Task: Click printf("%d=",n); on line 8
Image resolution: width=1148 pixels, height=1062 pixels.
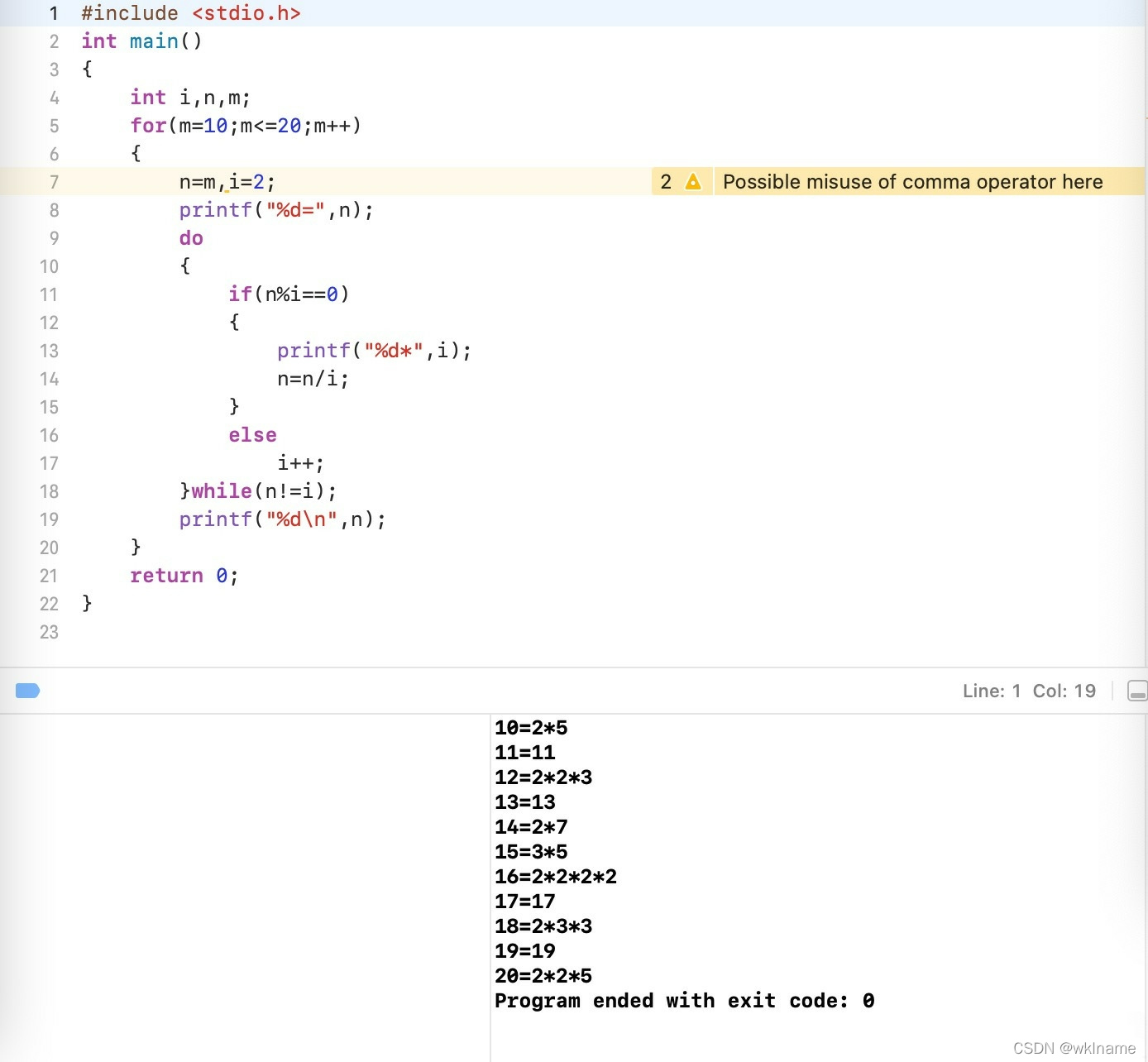Action: click(276, 210)
